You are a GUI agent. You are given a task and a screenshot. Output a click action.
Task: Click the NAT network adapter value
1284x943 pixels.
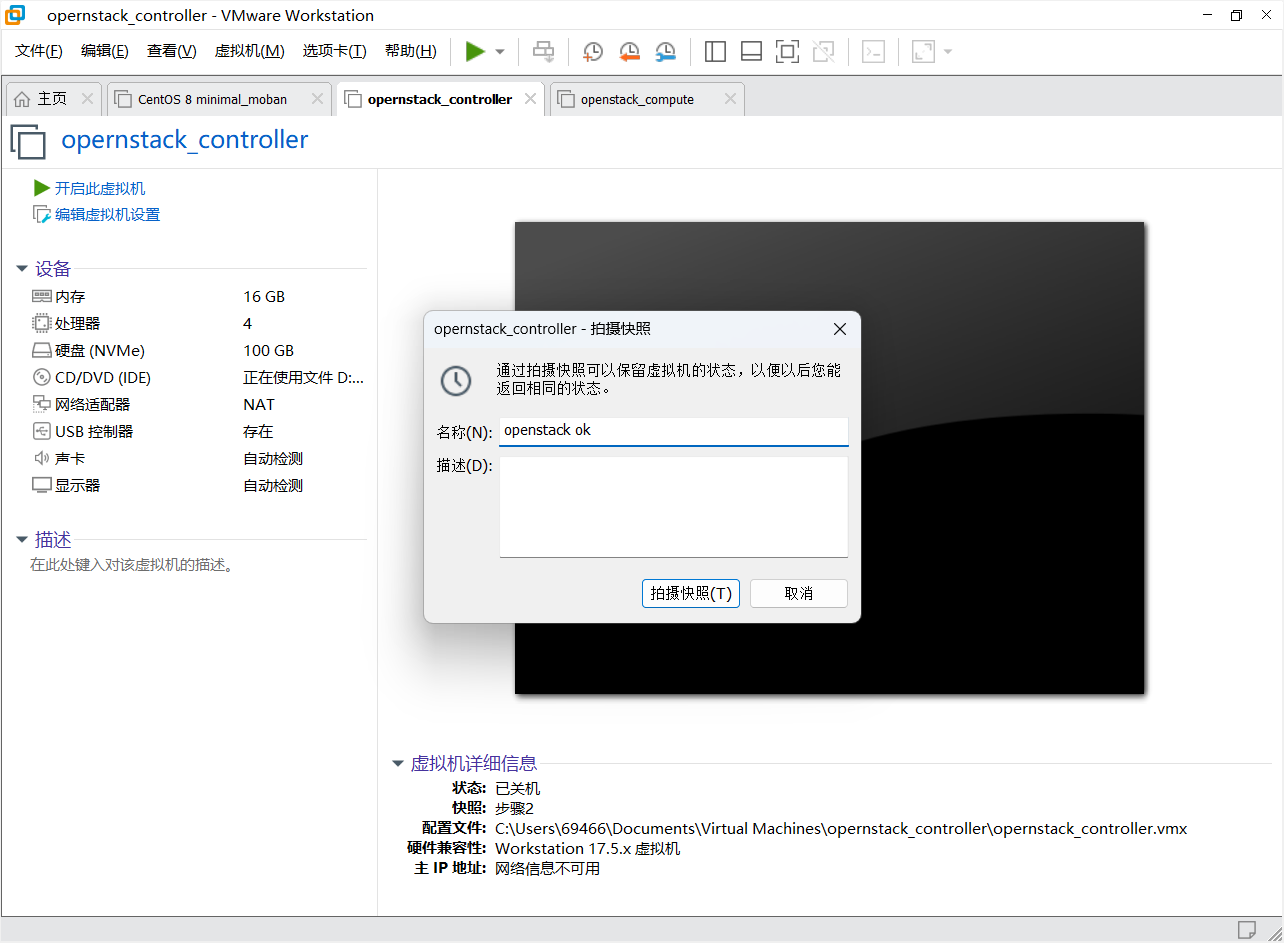click(x=259, y=404)
